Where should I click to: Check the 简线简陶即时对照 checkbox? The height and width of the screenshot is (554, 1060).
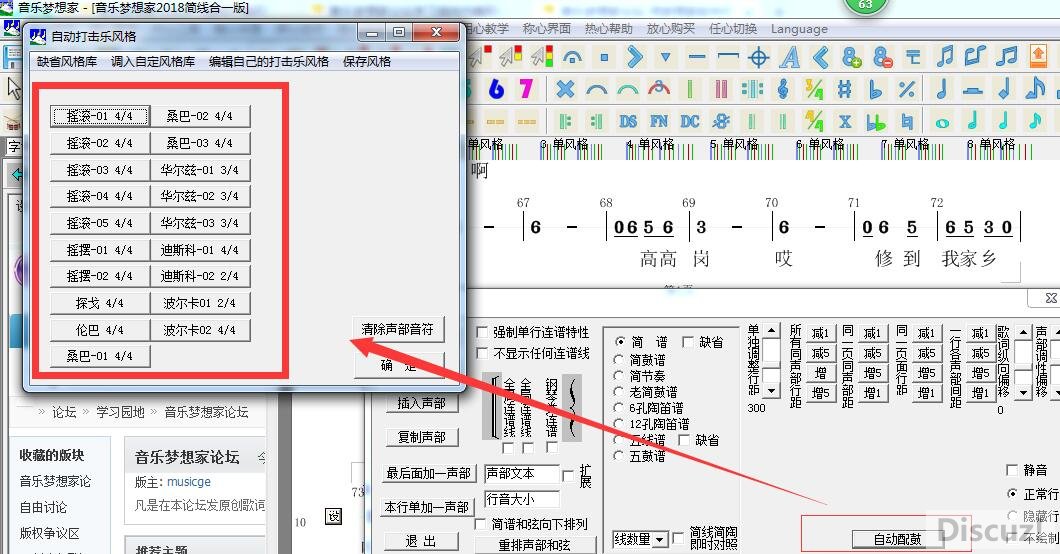[678, 538]
